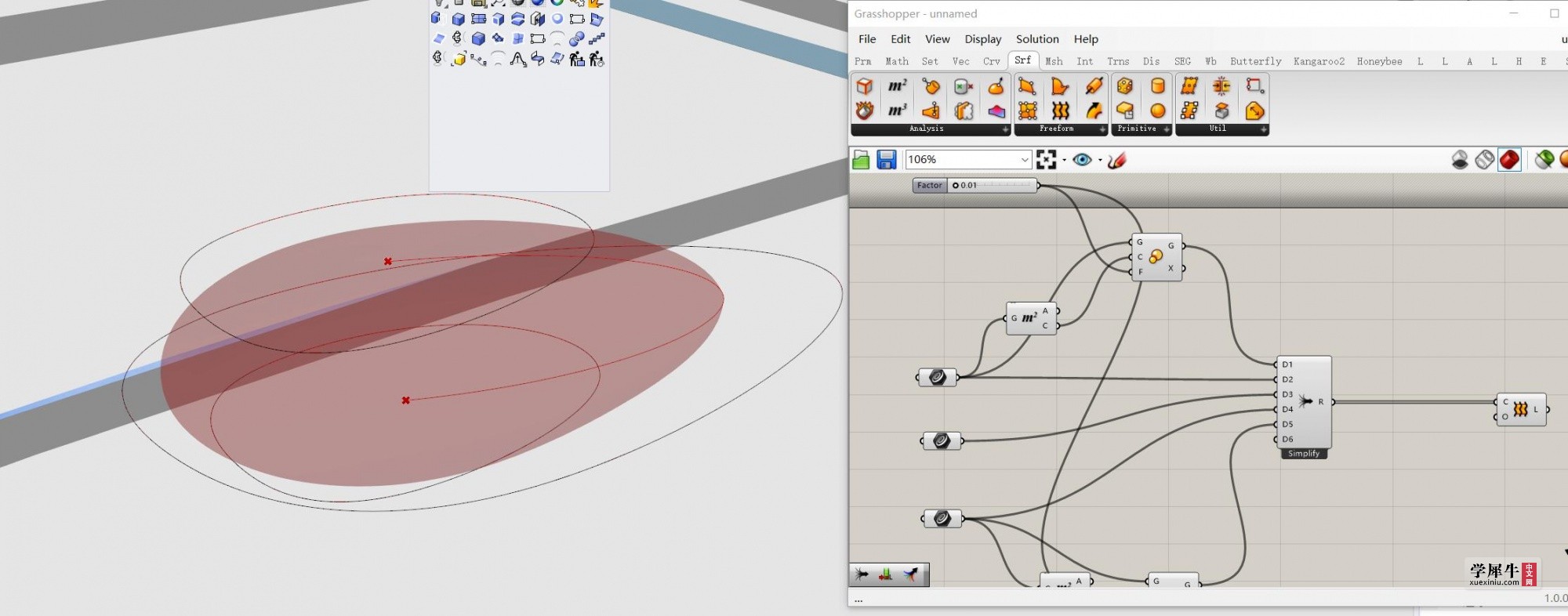
Task: Expand the Freeform panel with its plus arrow
Action: pyautogui.click(x=1102, y=129)
